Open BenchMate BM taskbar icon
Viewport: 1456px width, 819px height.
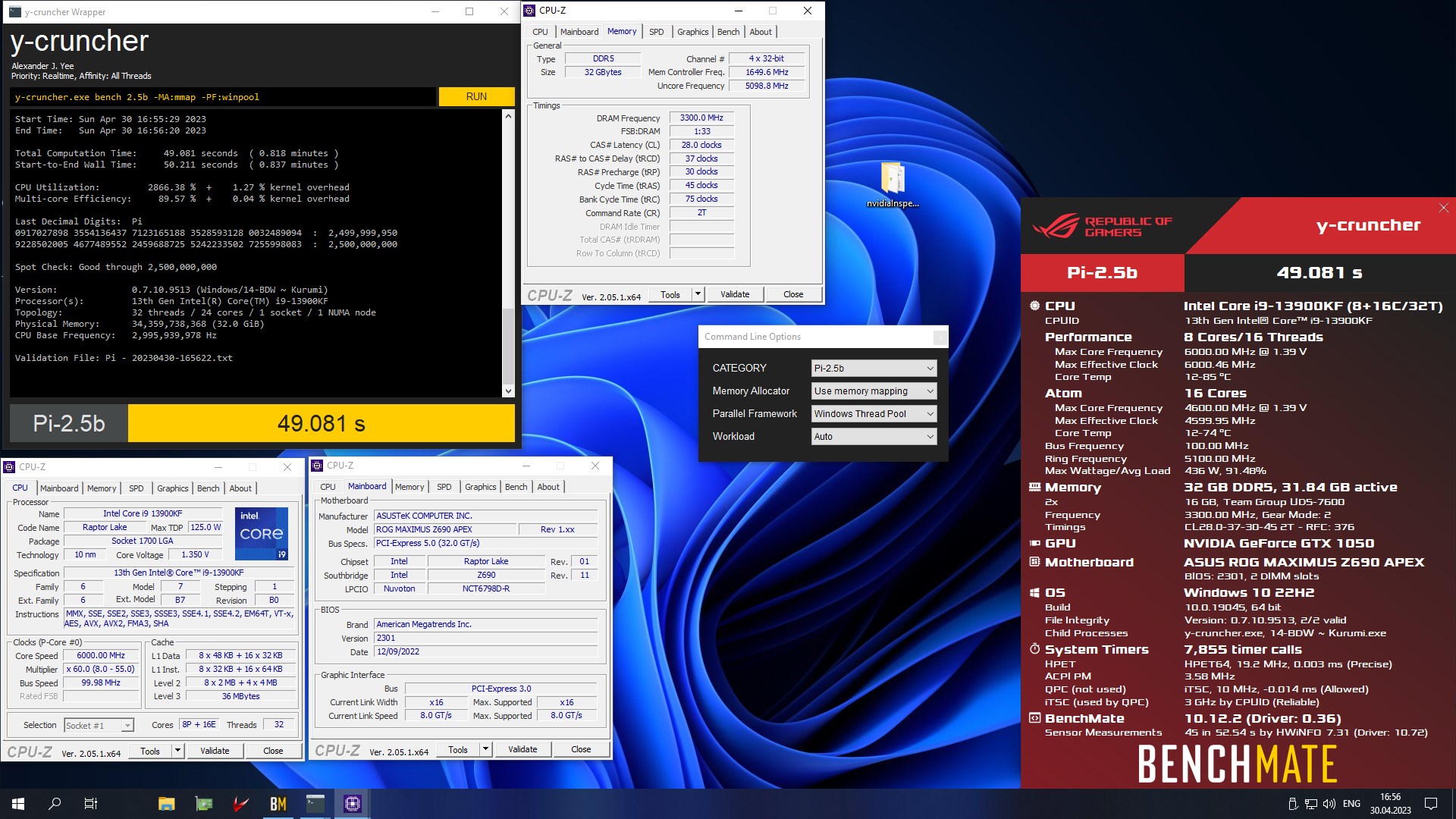[x=278, y=804]
